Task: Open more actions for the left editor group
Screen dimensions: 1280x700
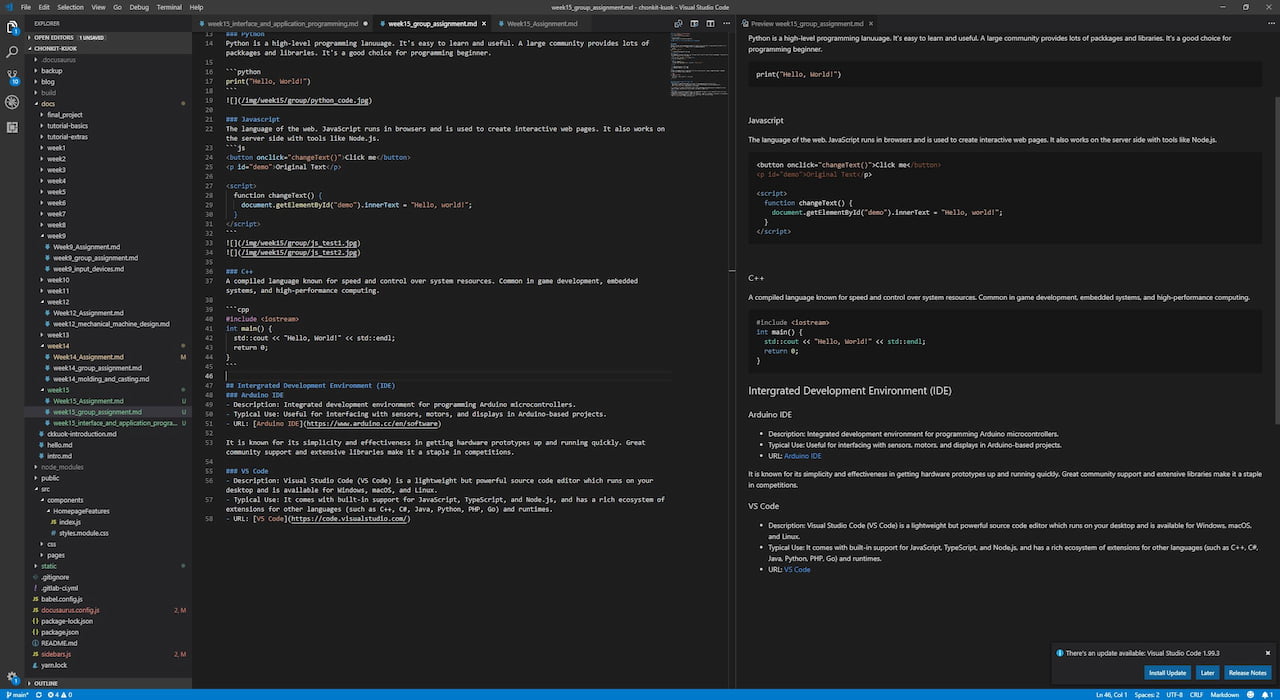Action: pos(725,22)
